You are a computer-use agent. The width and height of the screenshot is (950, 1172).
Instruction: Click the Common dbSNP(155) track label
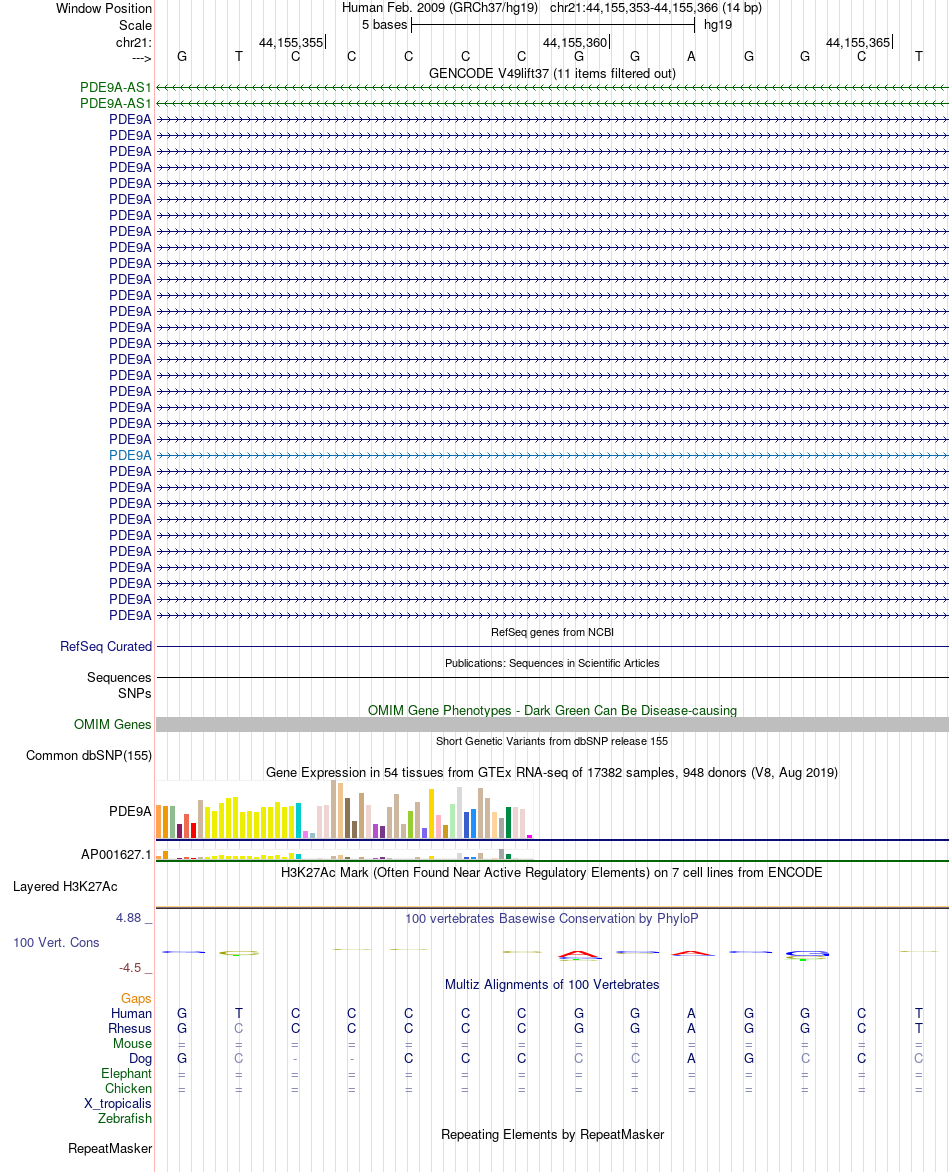click(89, 756)
